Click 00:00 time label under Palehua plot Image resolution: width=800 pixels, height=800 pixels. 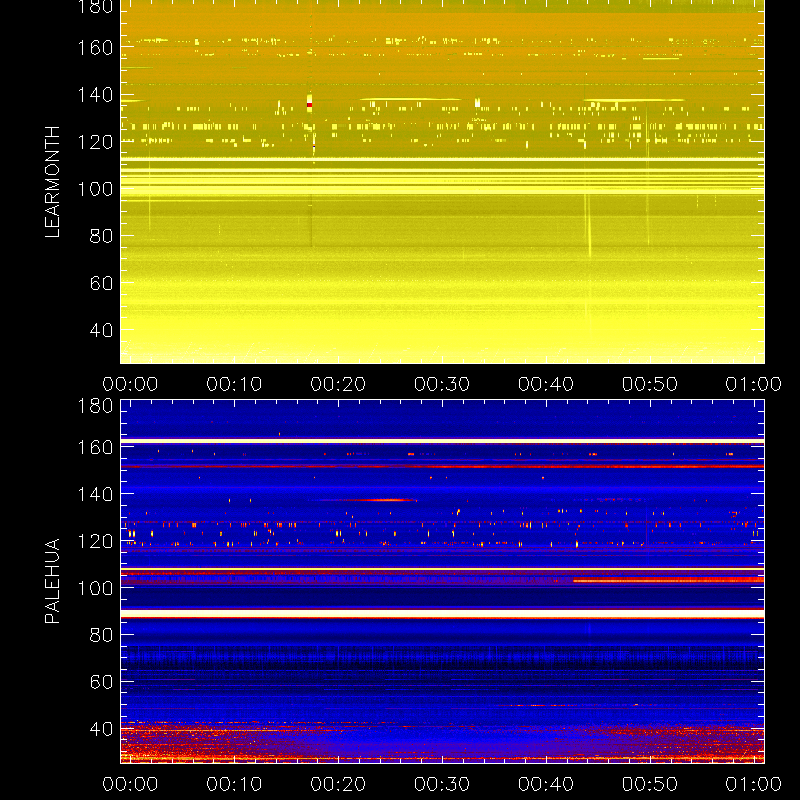tap(130, 784)
